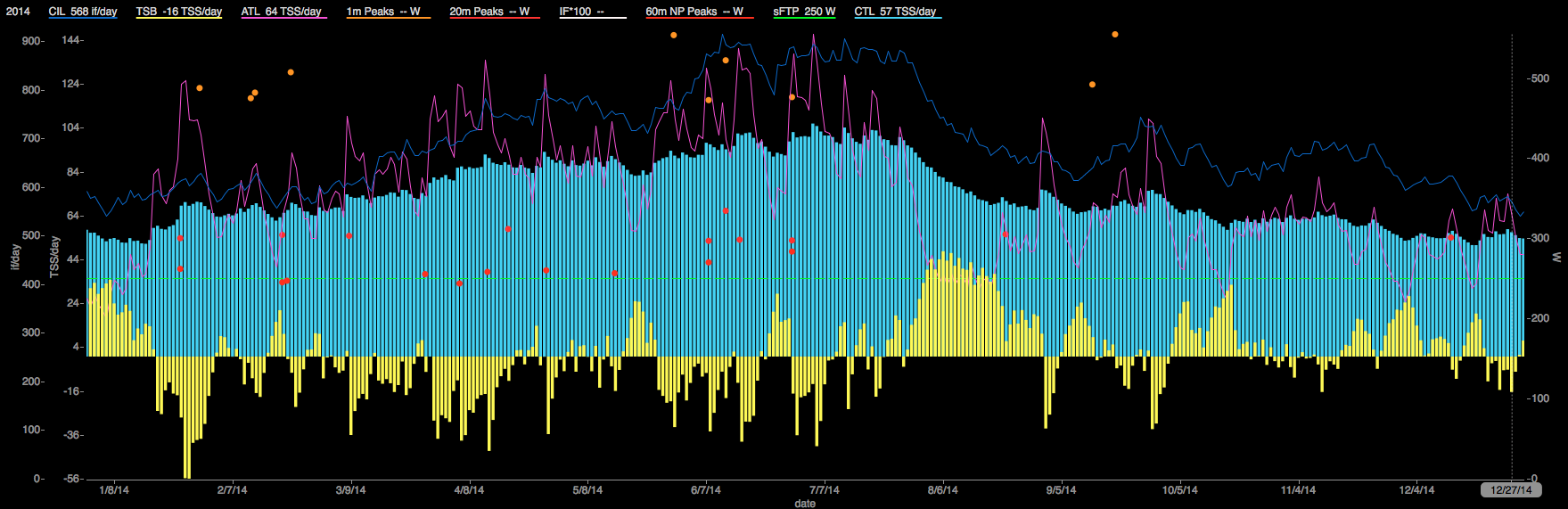Click the TSS/day vertical axis title
Image resolution: width=1568 pixels, height=509 pixels.
coord(54,257)
